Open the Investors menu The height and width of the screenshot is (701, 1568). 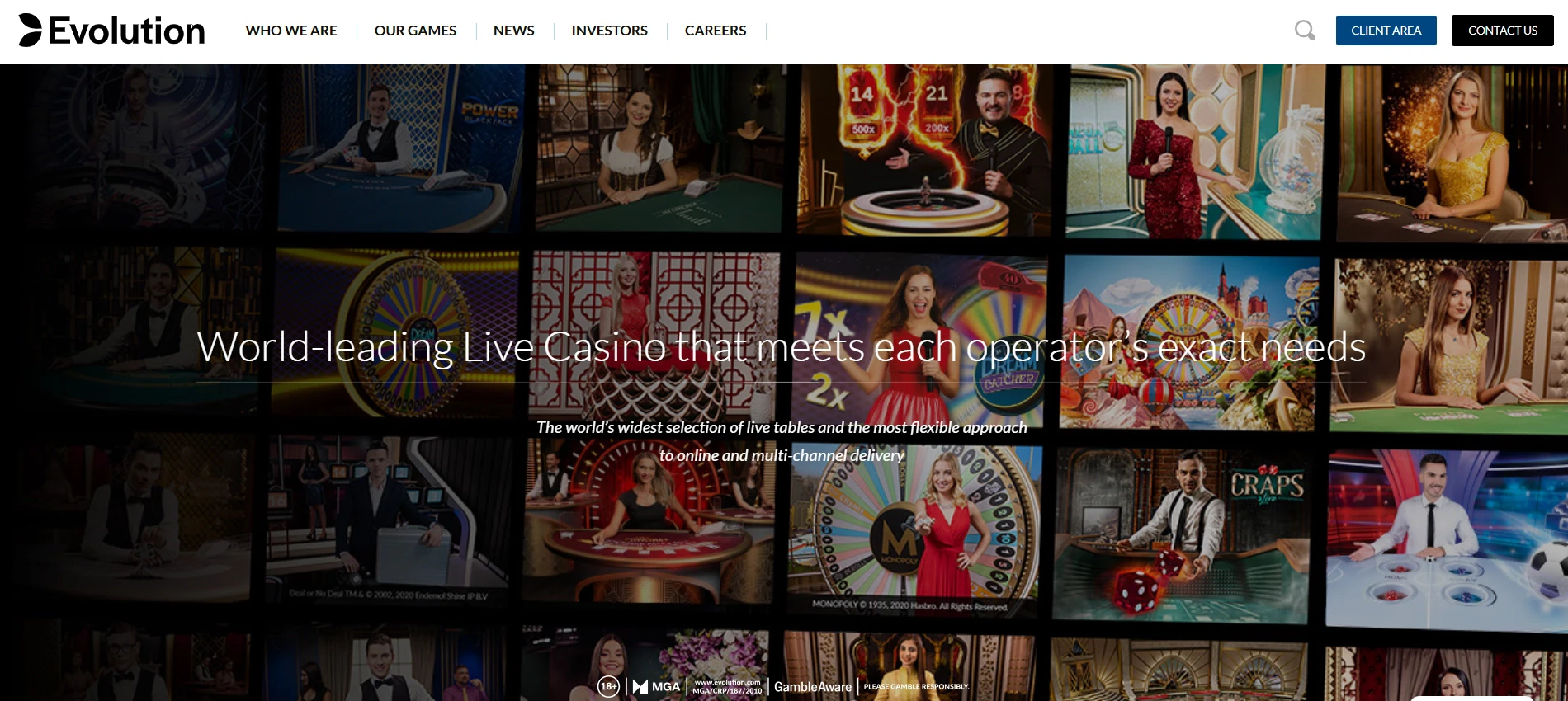(609, 31)
